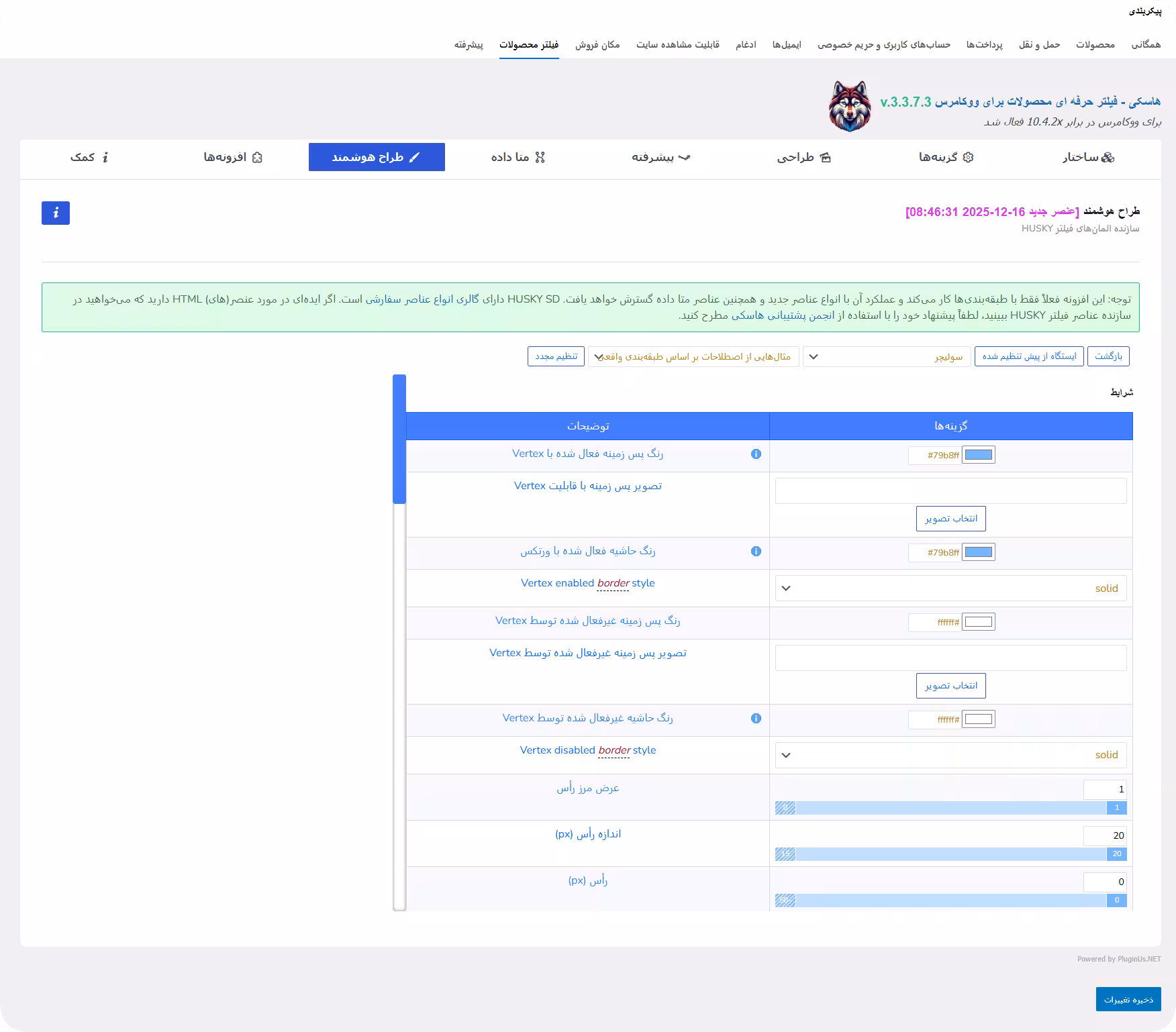
Task: Click the vertex size range slider
Action: click(x=950, y=854)
